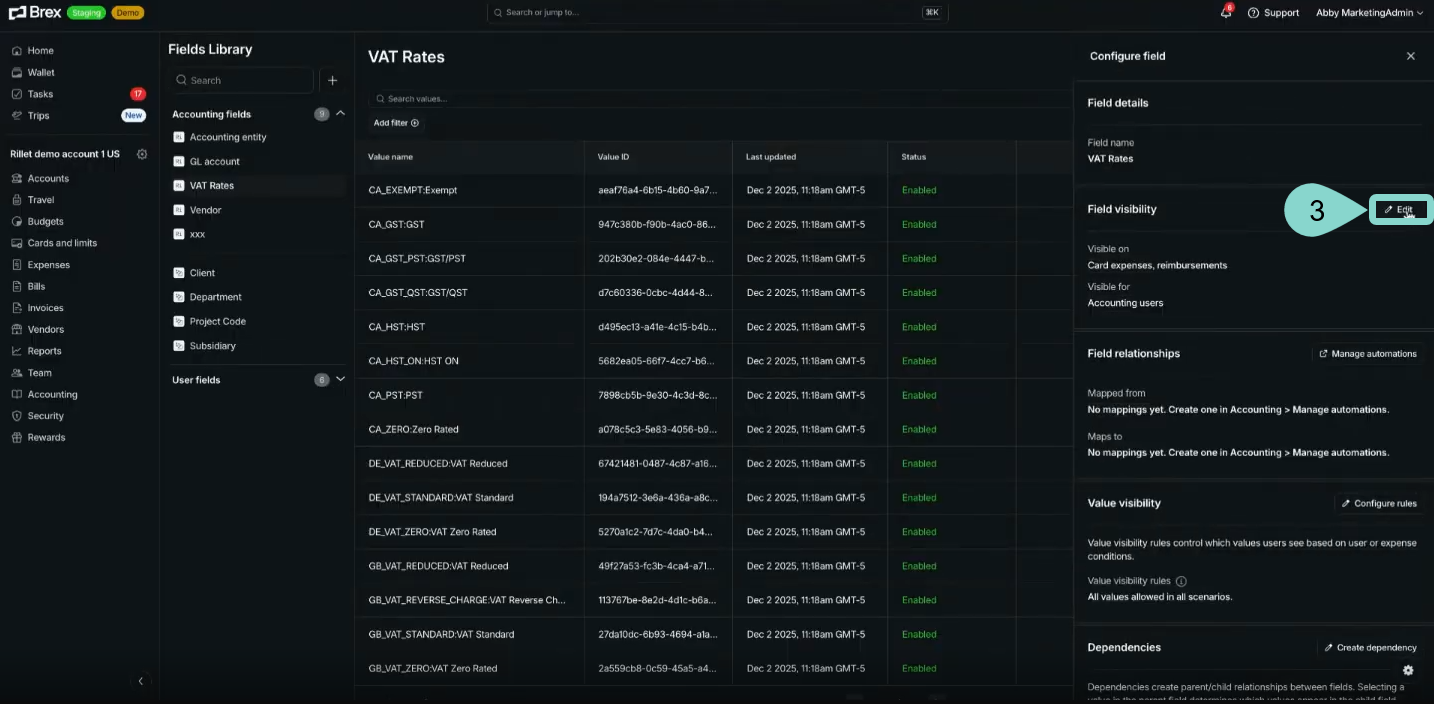This screenshot has width=1434, height=704.
Task: Open Abby MarketingAdmin user dropdown
Action: tap(1369, 13)
